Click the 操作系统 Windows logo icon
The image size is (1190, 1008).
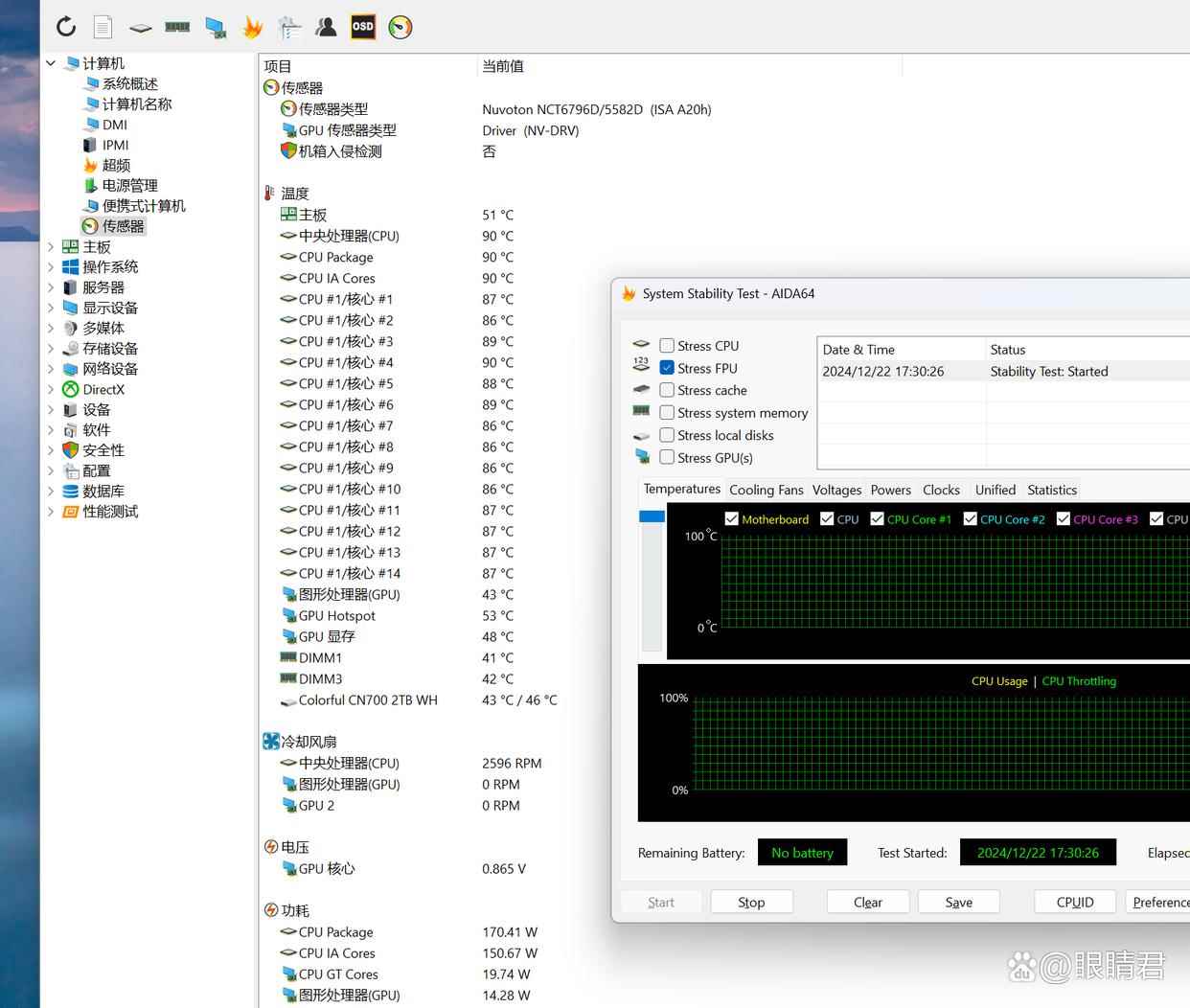point(70,267)
